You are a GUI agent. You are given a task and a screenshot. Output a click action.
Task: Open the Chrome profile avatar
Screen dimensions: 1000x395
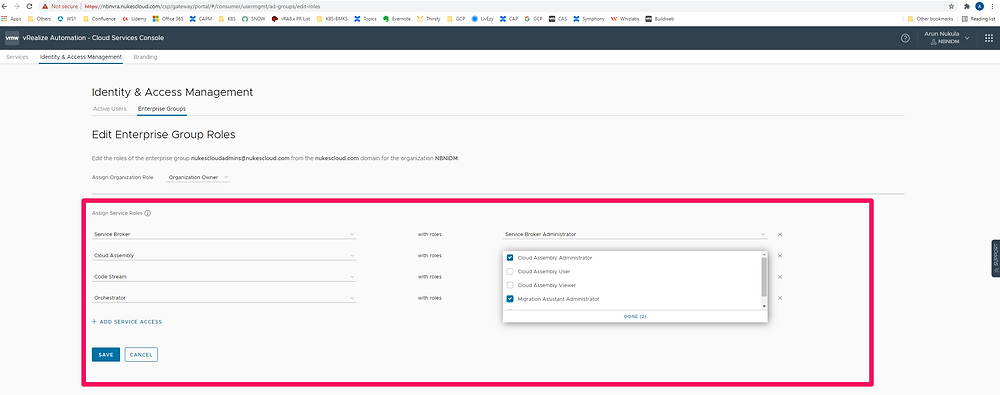tap(979, 6)
